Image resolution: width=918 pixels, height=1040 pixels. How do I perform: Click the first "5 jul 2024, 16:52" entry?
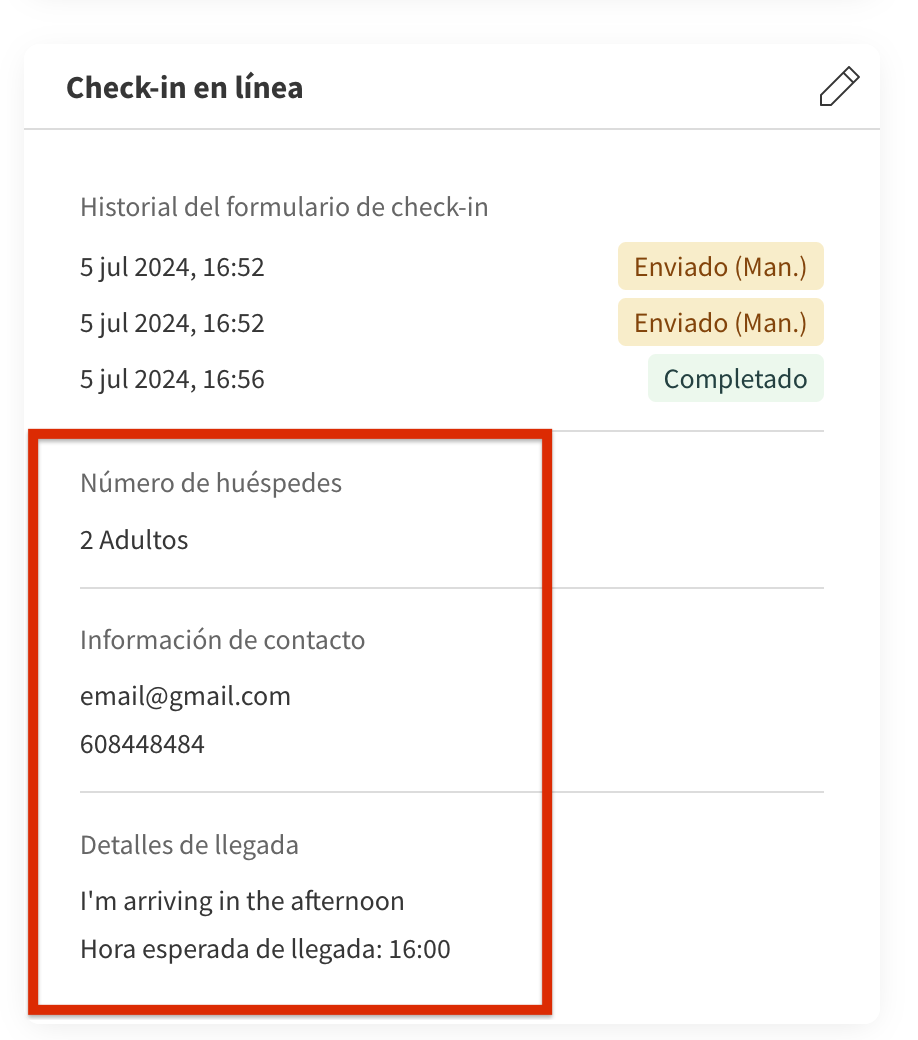pos(172,267)
